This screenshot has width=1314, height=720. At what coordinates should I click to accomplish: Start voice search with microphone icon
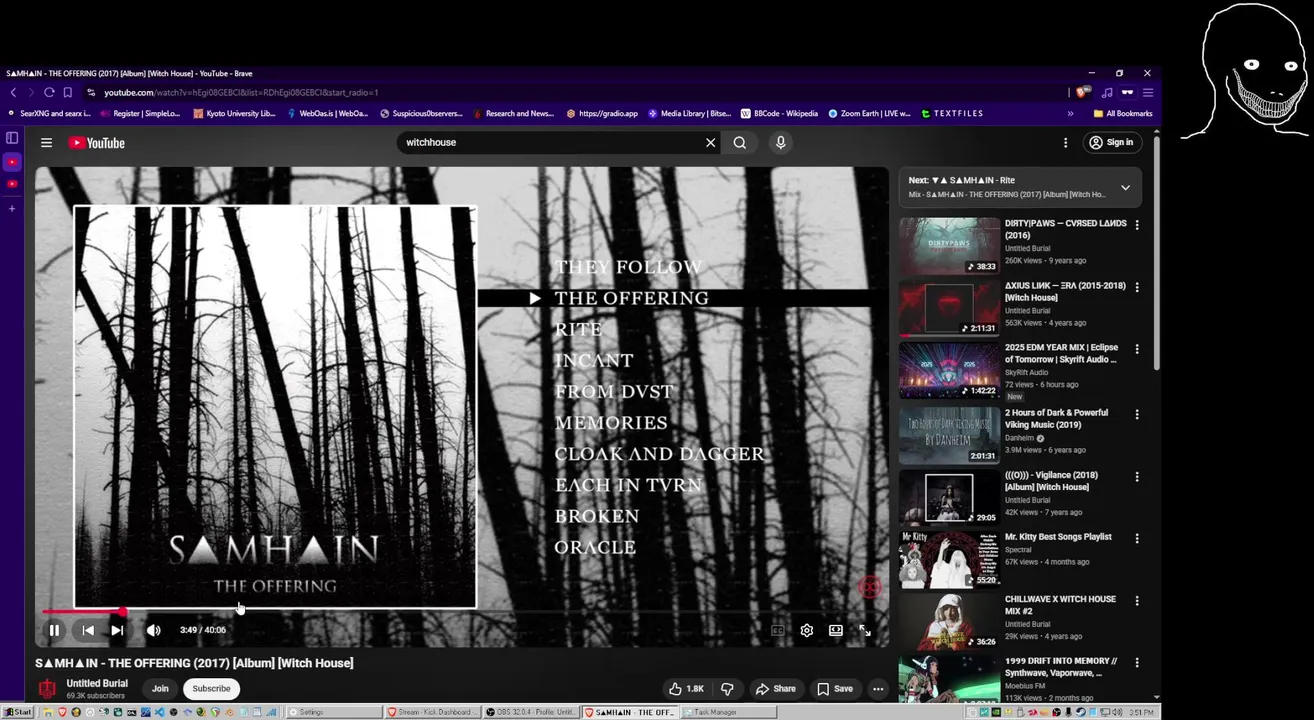(781, 143)
